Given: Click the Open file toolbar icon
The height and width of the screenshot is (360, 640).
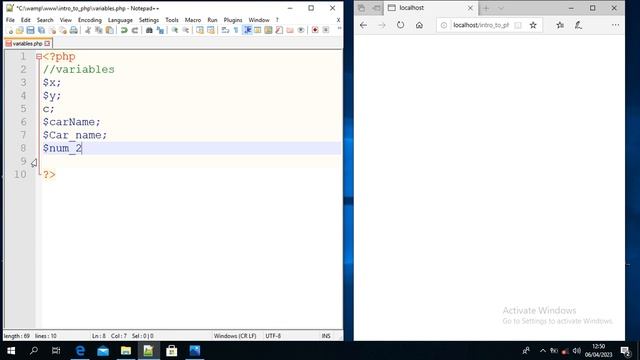Looking at the screenshot, I should [20, 30].
